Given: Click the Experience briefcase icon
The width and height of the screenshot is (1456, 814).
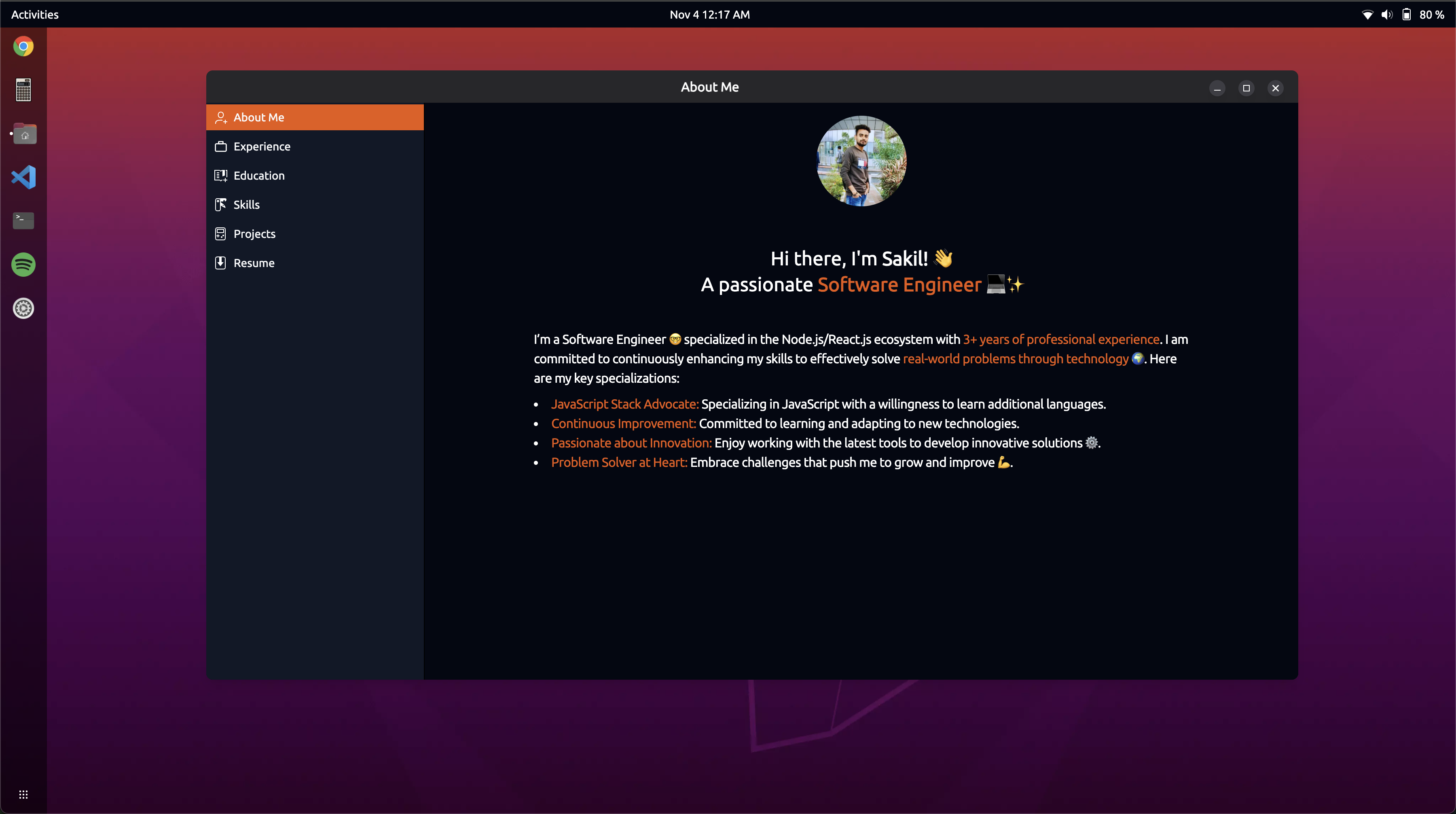Looking at the screenshot, I should click(221, 146).
